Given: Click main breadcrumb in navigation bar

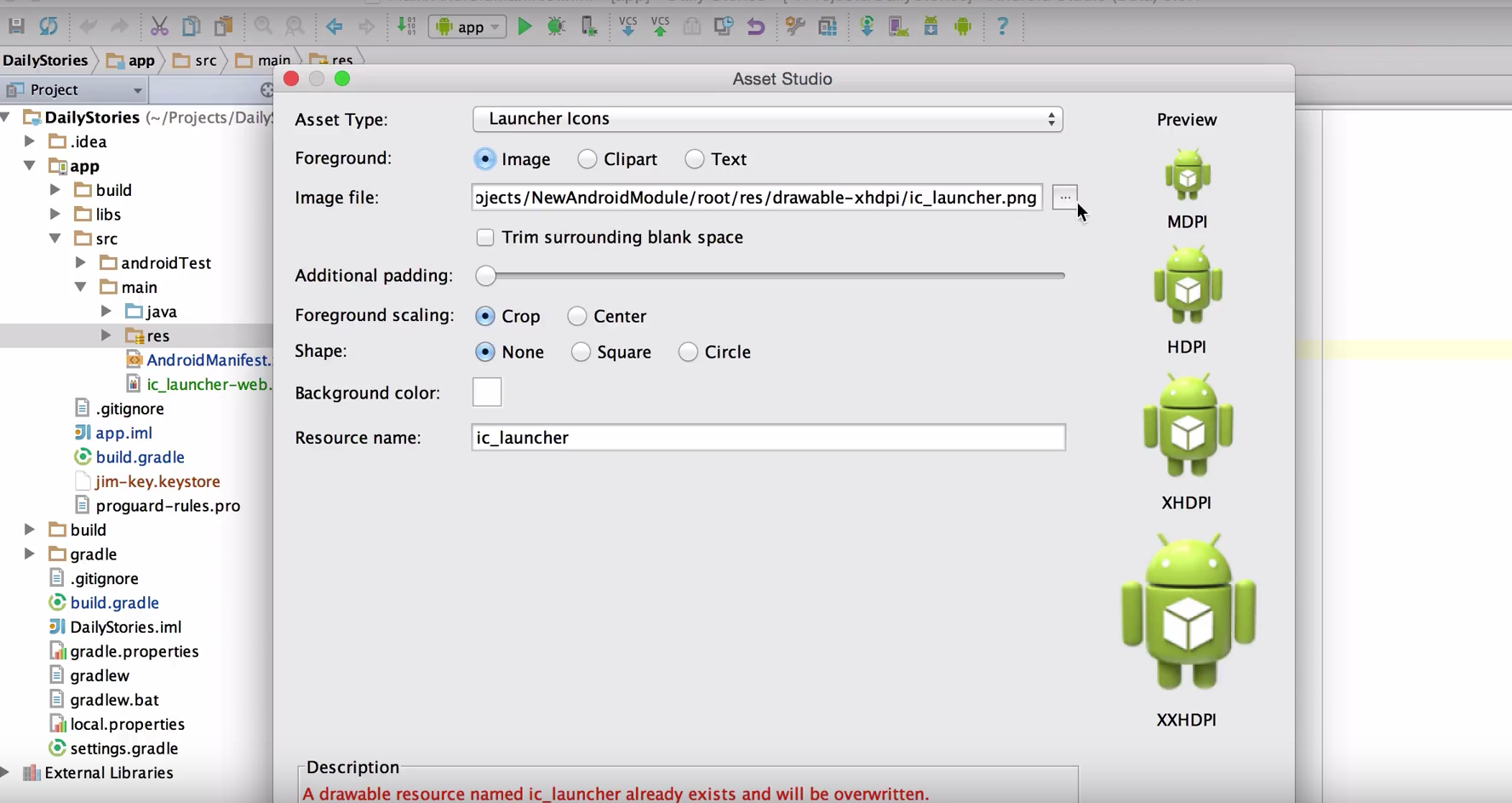Looking at the screenshot, I should point(263,60).
